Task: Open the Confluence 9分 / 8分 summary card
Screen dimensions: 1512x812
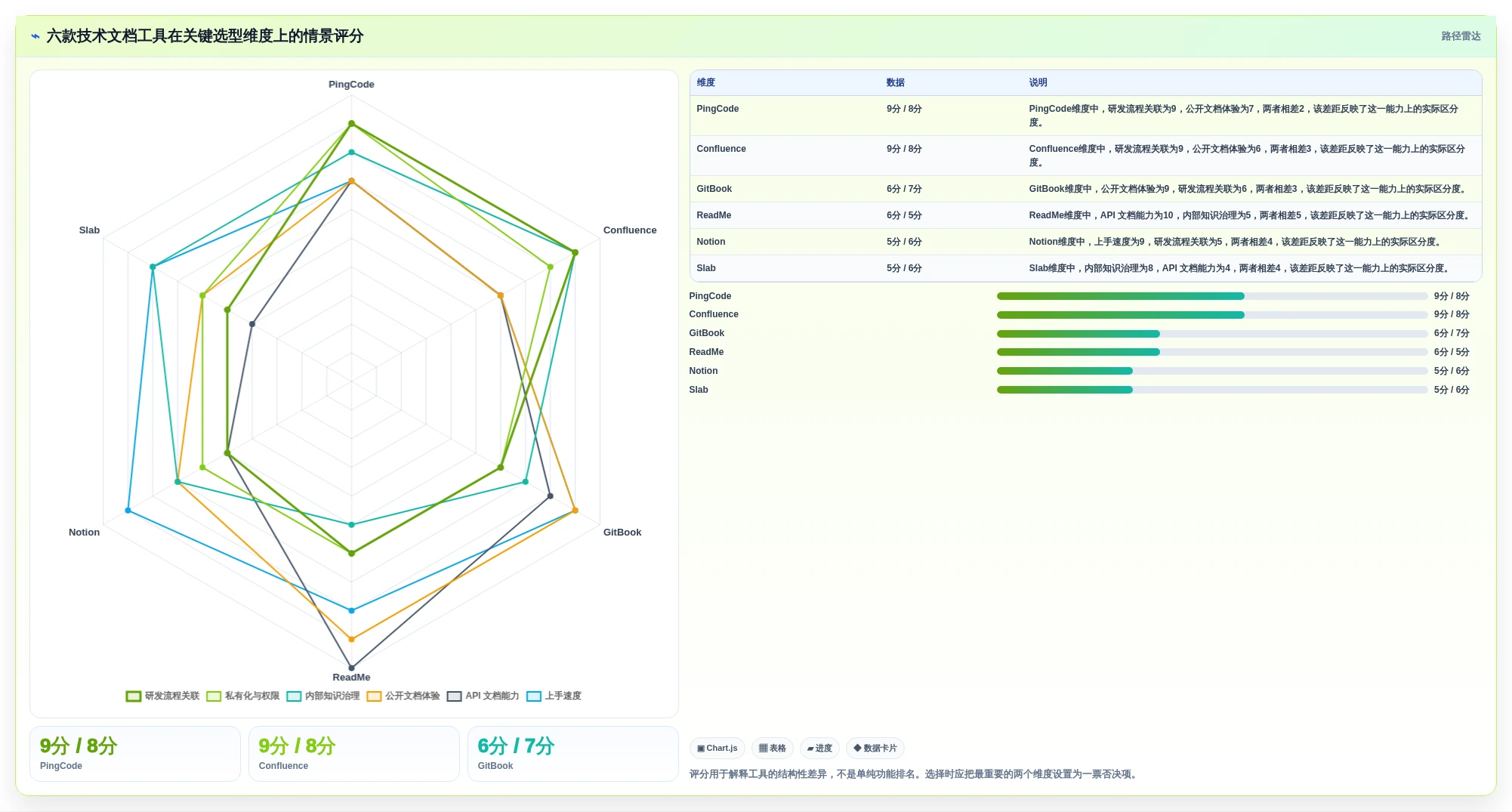Action: (354, 754)
